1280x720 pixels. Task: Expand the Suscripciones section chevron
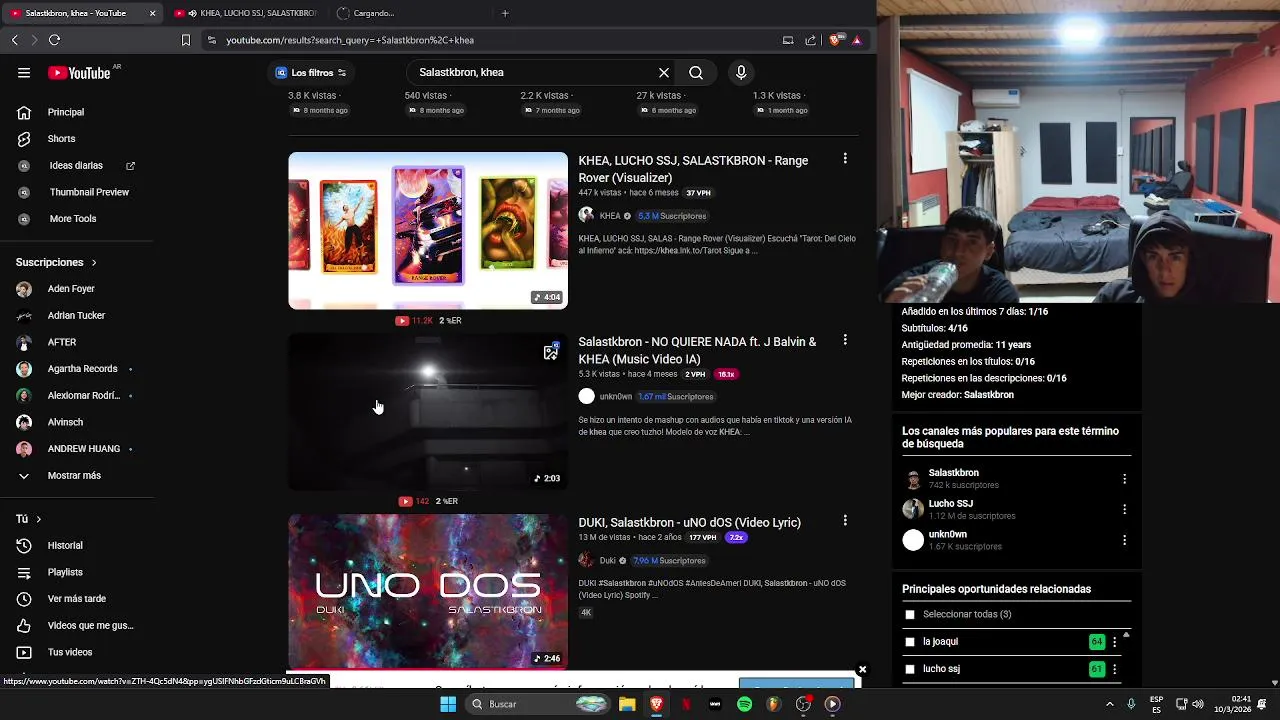click(x=94, y=263)
